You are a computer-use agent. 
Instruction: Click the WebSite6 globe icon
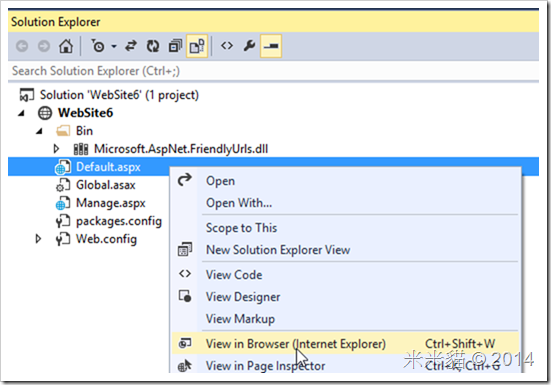(45, 113)
